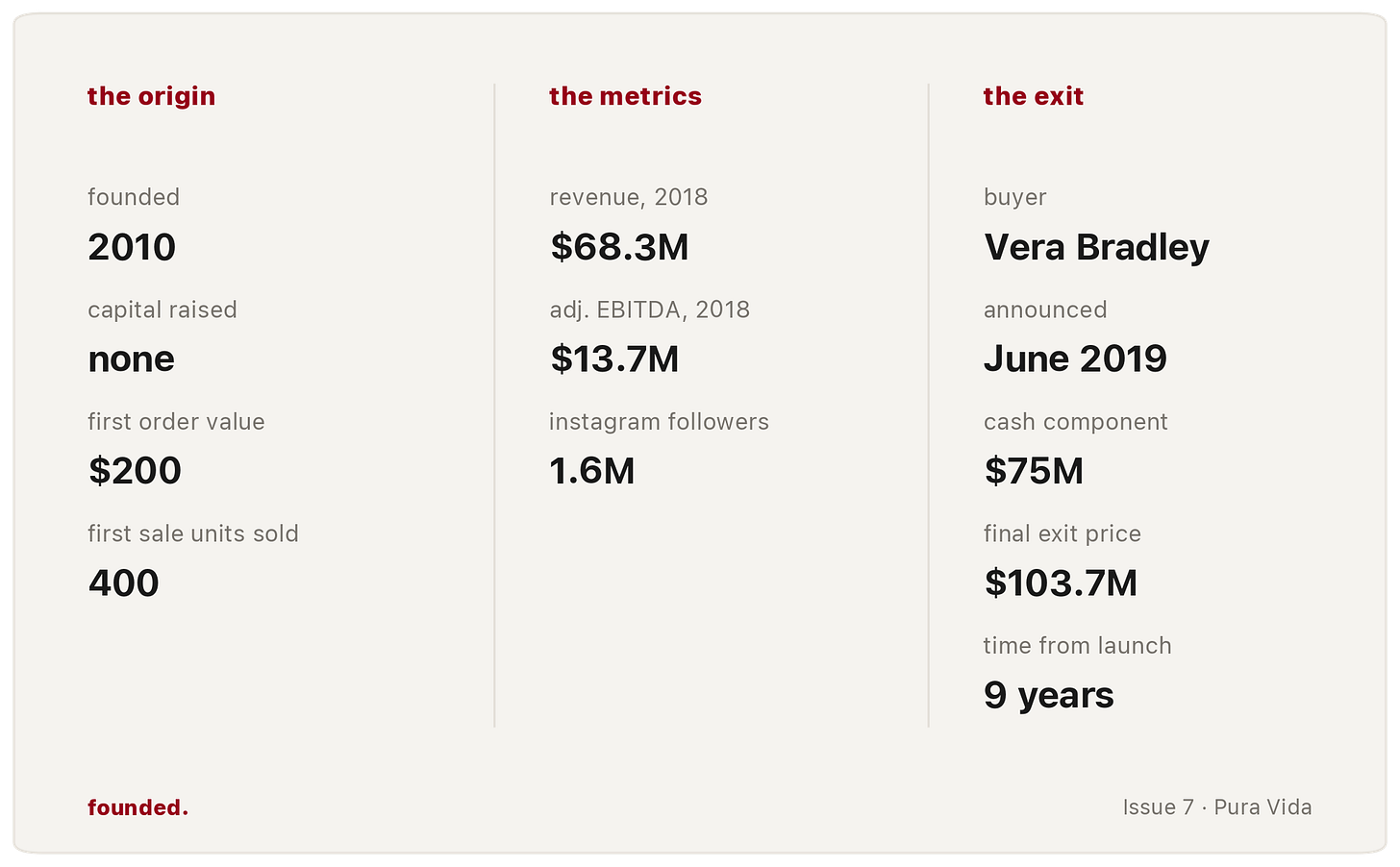The width and height of the screenshot is (1400, 867).
Task: Click the 'founded.' brand logo in footer
Action: point(137,807)
